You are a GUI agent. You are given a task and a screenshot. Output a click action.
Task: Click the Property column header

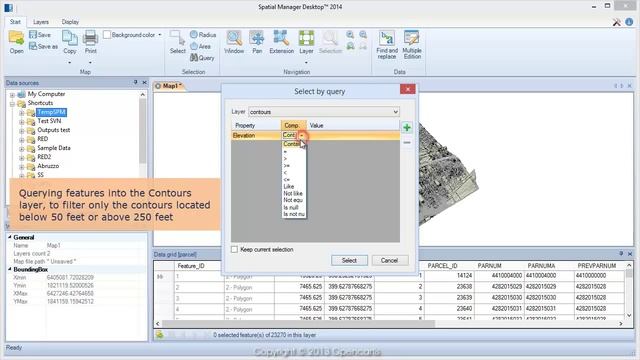click(256, 125)
